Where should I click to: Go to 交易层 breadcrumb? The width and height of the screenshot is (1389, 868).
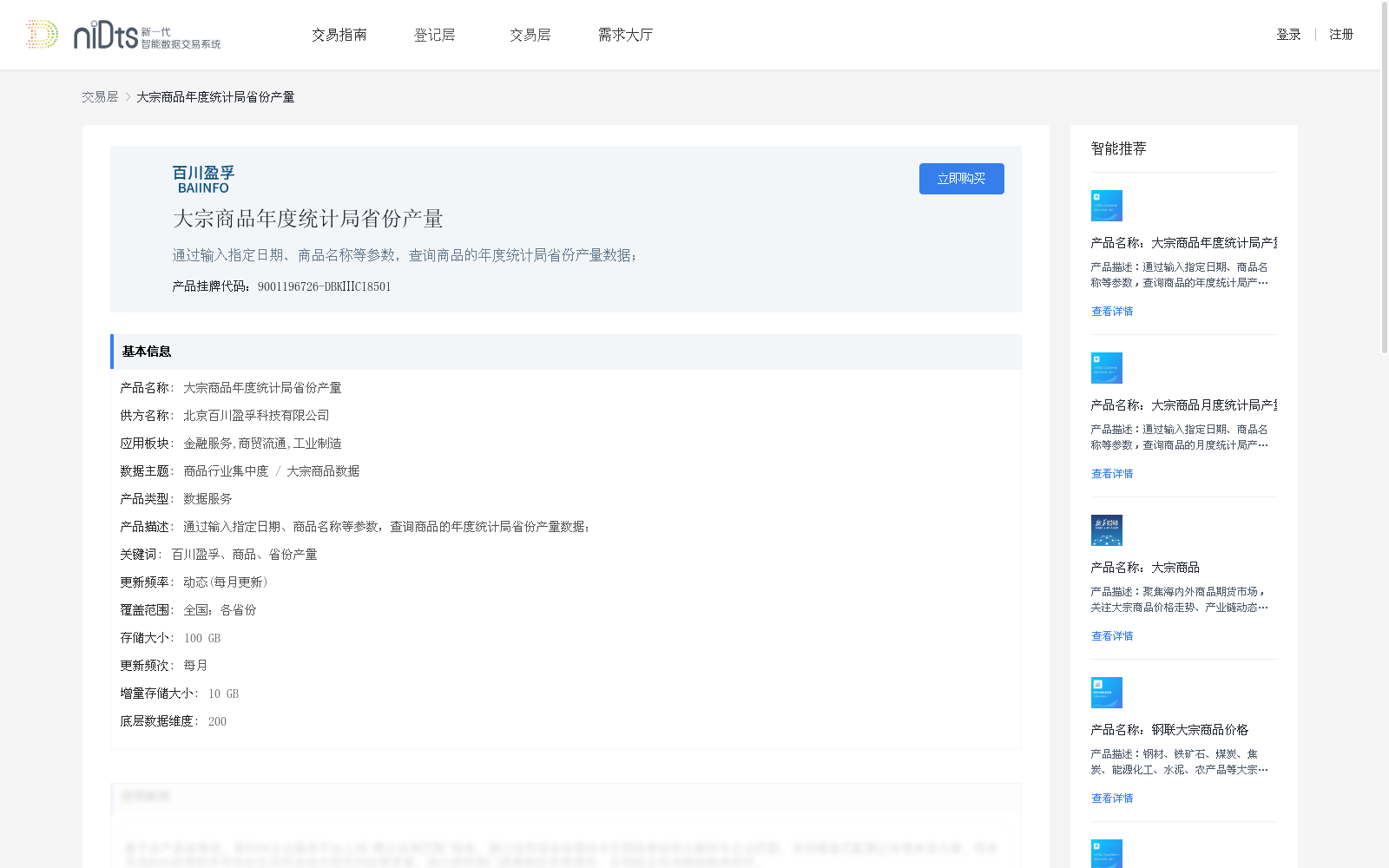100,97
